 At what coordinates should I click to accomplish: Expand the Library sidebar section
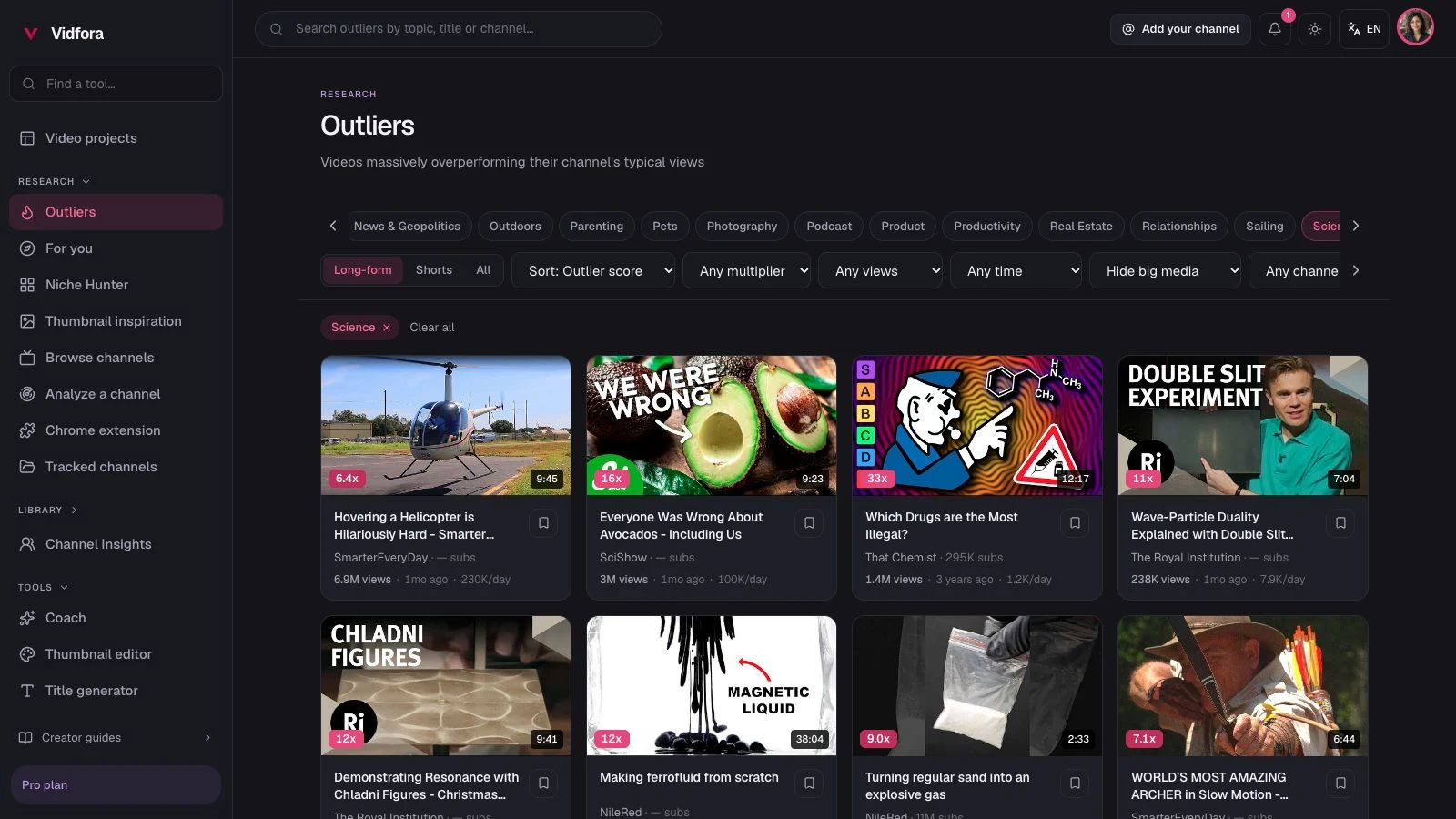pos(47,511)
